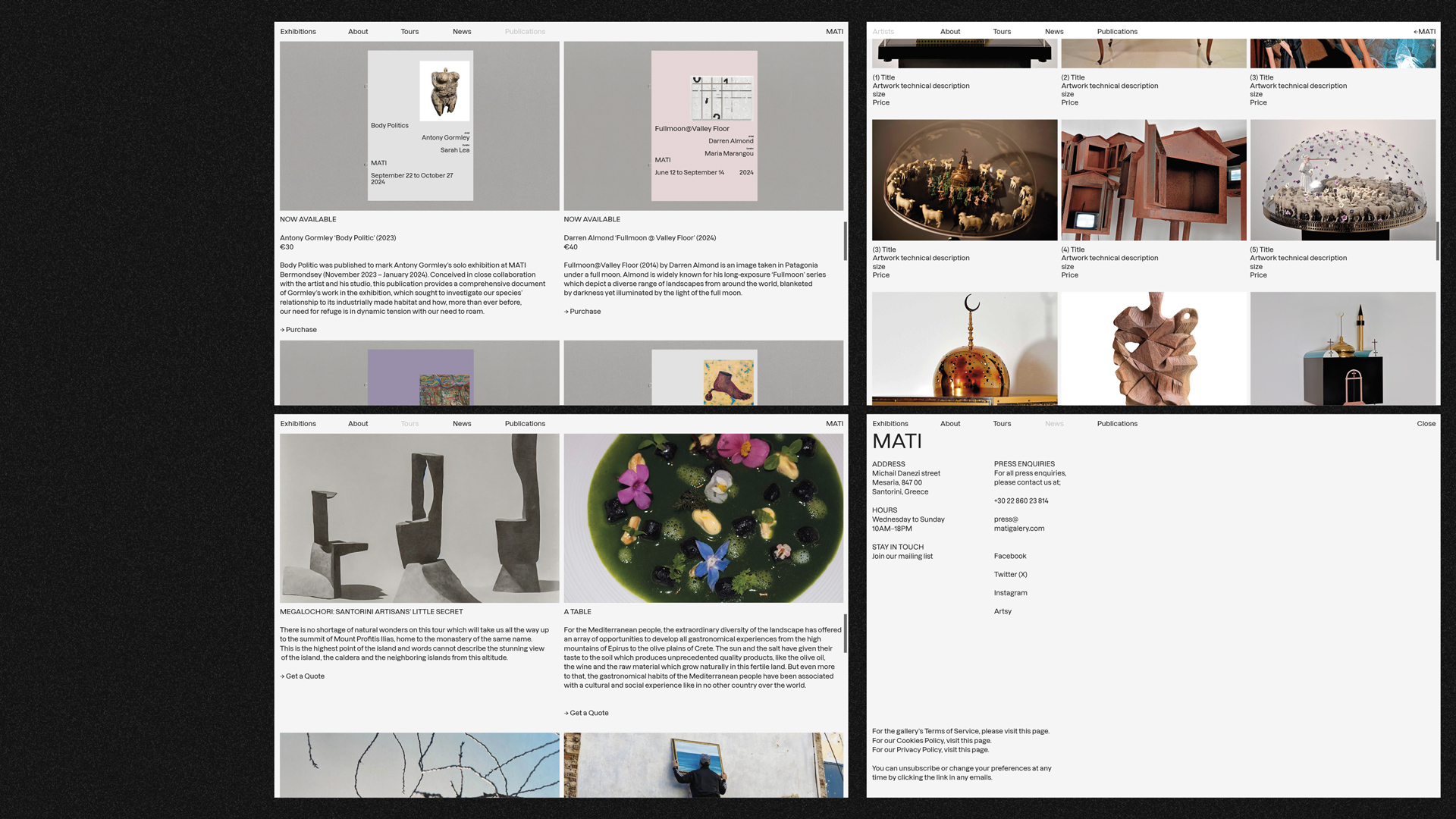
Task: Open the pink Fullmoon@Valley Floor cover thumbnail
Action: click(x=704, y=126)
